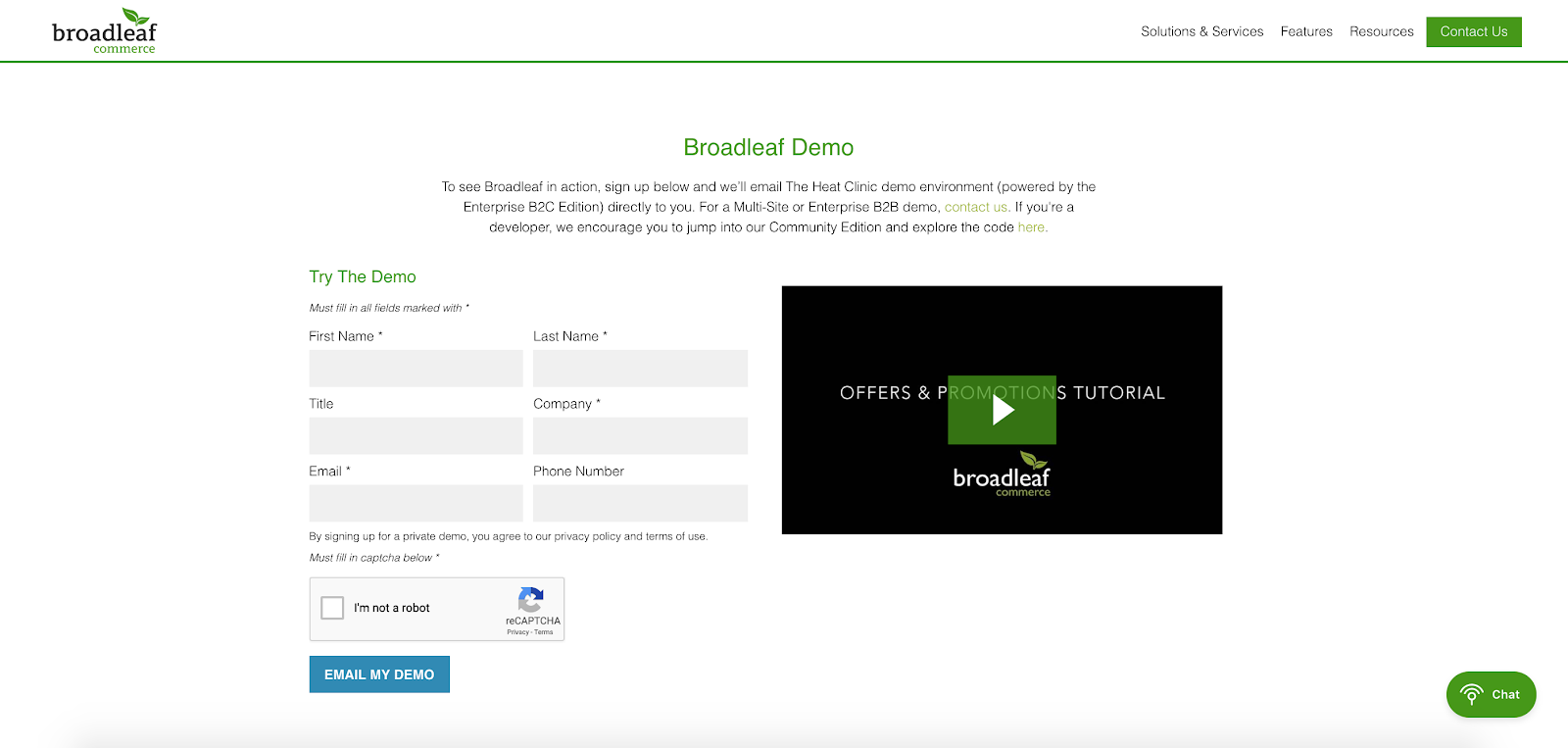Follow the "contact us." link in paragraph

[x=977, y=207]
